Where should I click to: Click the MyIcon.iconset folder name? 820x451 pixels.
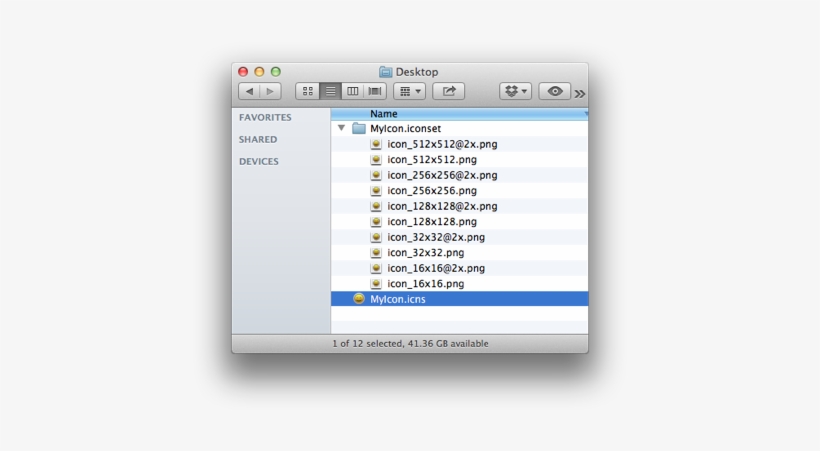pos(405,128)
